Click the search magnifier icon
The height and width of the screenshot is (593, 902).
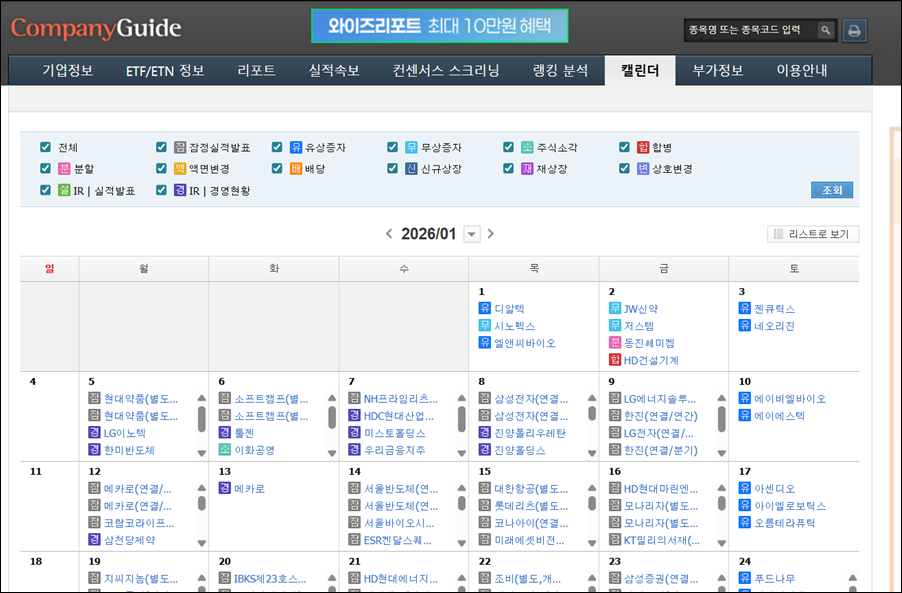(825, 30)
